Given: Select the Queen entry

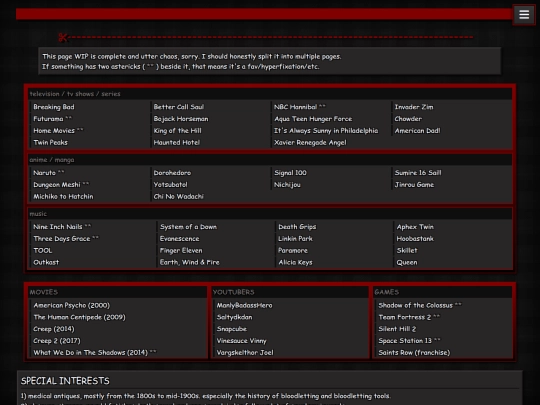Looking at the screenshot, I should click(x=407, y=262).
